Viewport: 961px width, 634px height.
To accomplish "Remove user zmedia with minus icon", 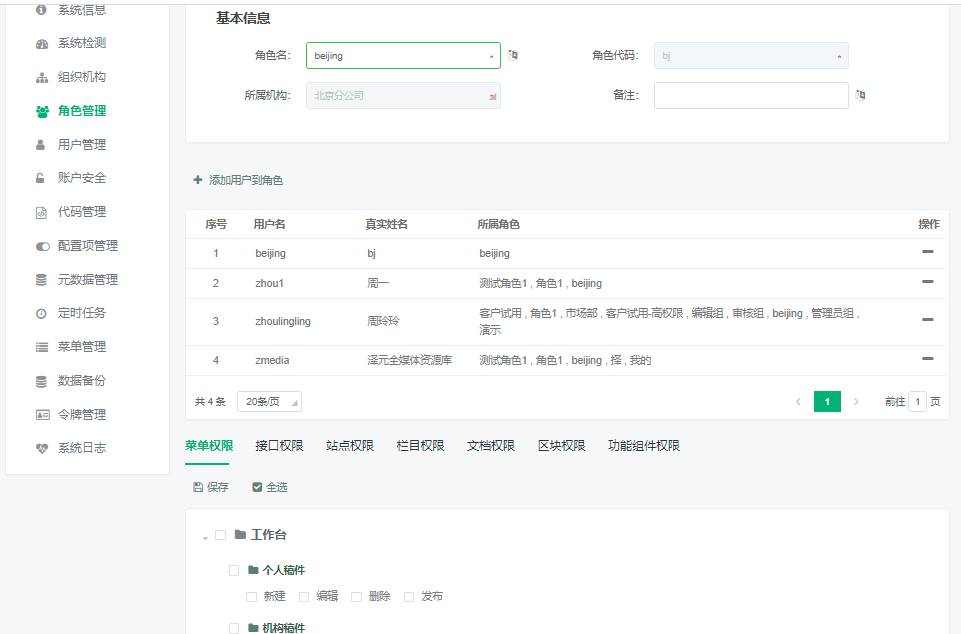I will pyautogui.click(x=927, y=359).
